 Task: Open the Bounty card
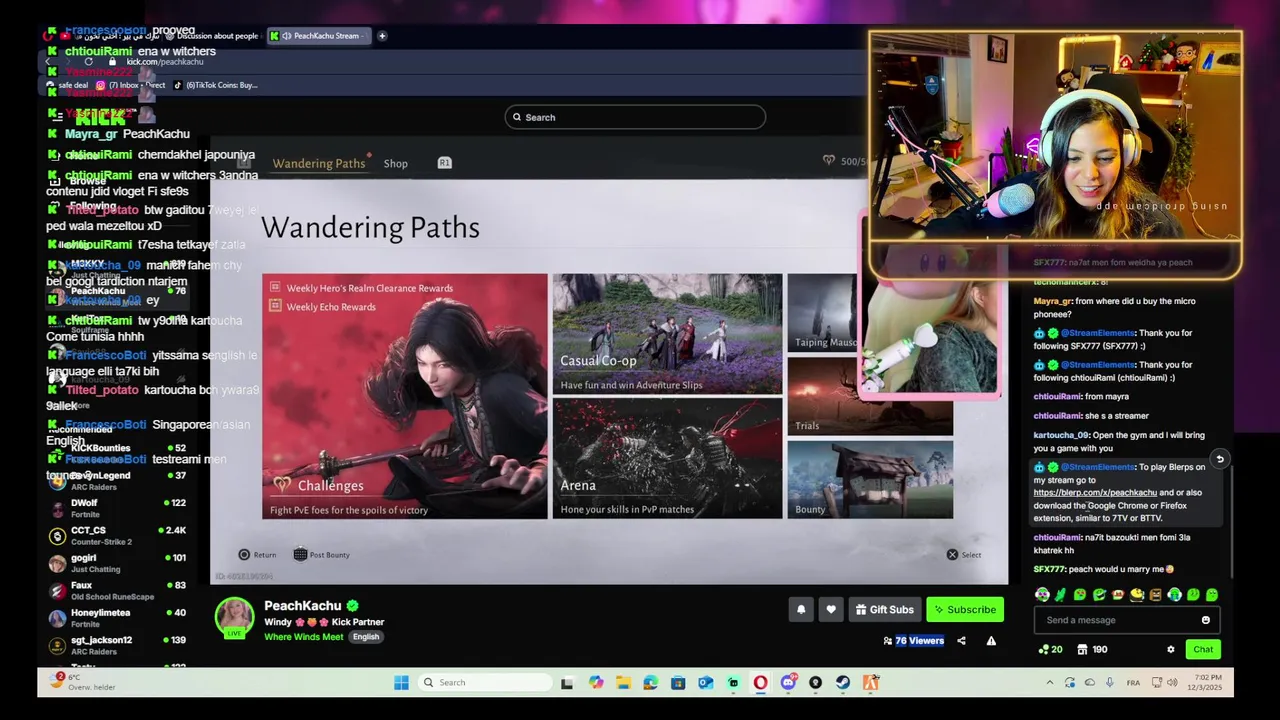(870, 479)
